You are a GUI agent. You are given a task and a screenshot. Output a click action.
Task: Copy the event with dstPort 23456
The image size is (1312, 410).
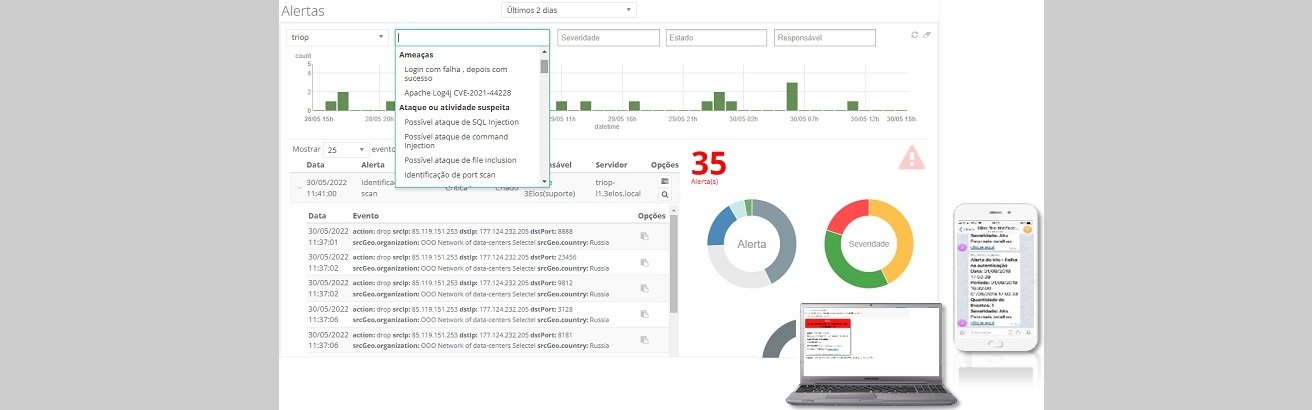(x=645, y=262)
